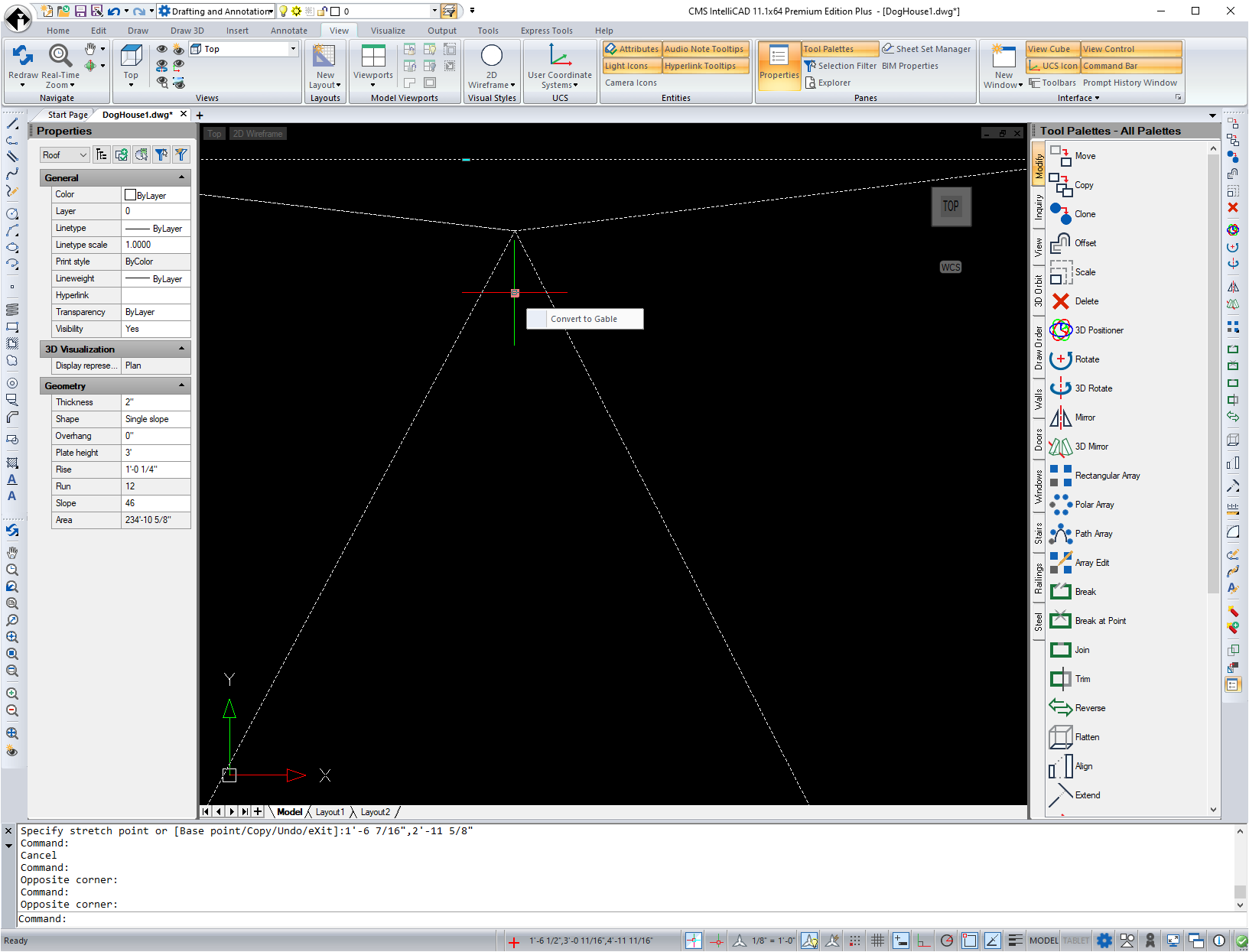Toggle Hyperlink Tooltips

pyautogui.click(x=705, y=66)
